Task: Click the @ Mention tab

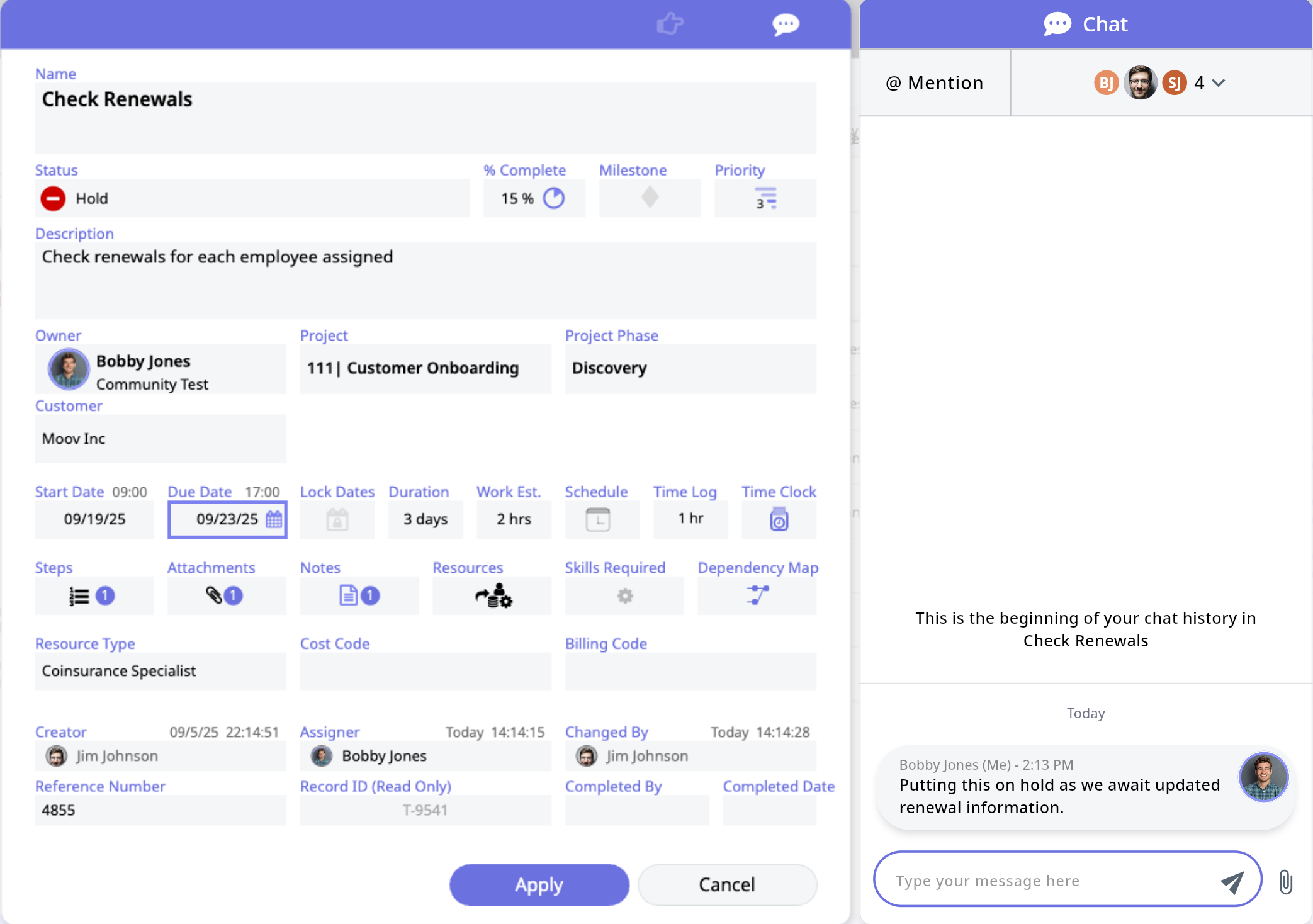Action: [935, 83]
